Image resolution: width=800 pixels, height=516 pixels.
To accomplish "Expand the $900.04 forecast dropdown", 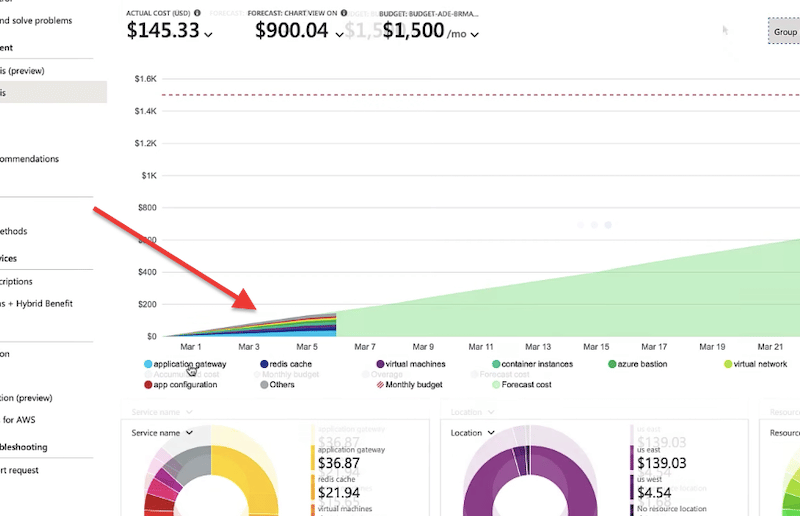I will 339,35.
